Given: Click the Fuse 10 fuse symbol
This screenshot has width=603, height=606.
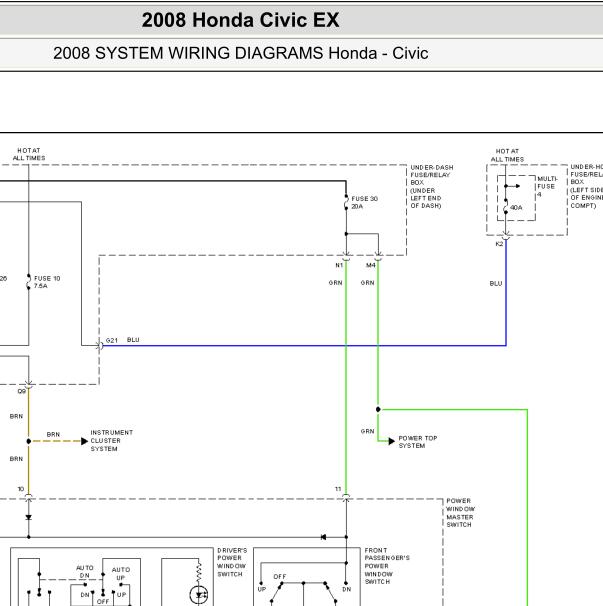Looking at the screenshot, I should [x=29, y=282].
